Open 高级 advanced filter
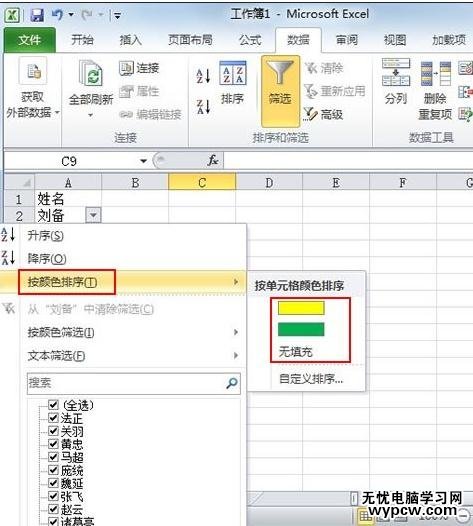Screen dimensions: 473x526 point(323,114)
